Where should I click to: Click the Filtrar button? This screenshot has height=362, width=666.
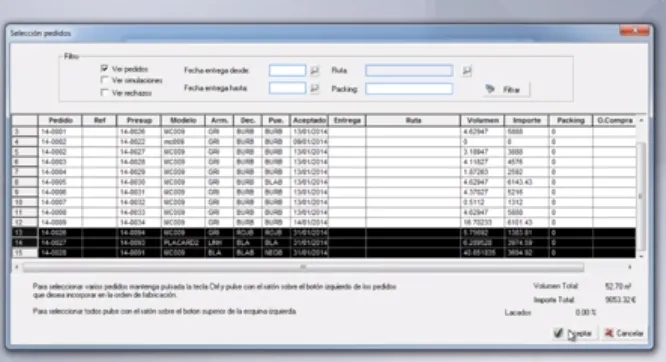(506, 90)
